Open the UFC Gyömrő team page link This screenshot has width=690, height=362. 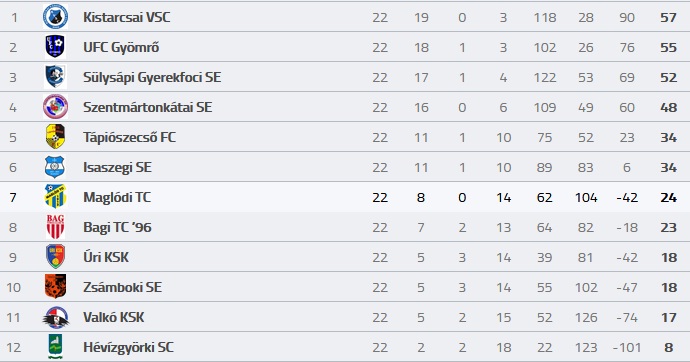[x=121, y=47]
